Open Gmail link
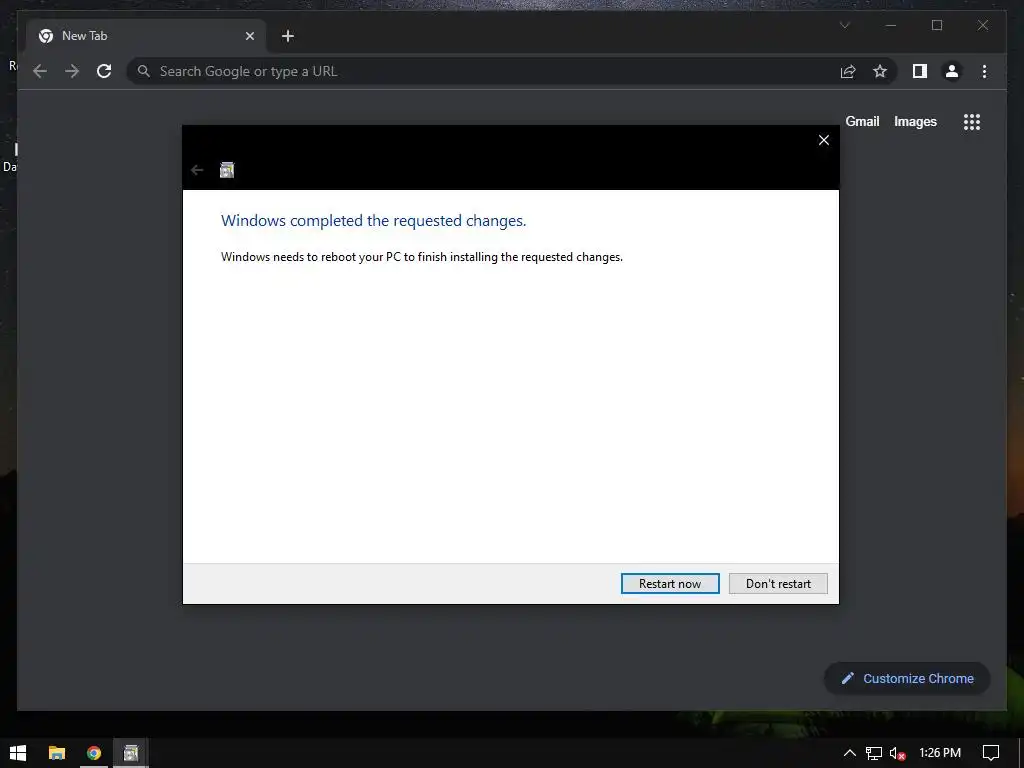This screenshot has height=768, width=1024. point(862,121)
